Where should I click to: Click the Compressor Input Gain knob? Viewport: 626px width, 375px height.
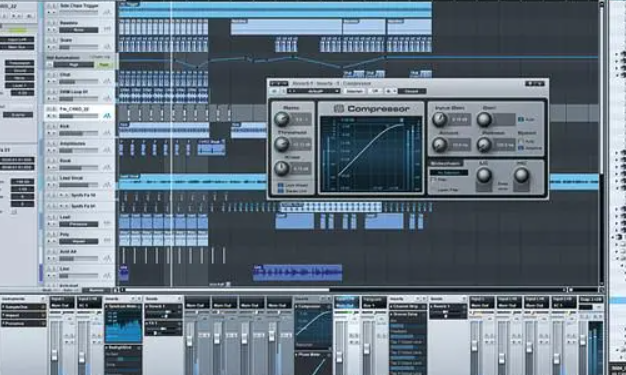pyautogui.click(x=440, y=119)
